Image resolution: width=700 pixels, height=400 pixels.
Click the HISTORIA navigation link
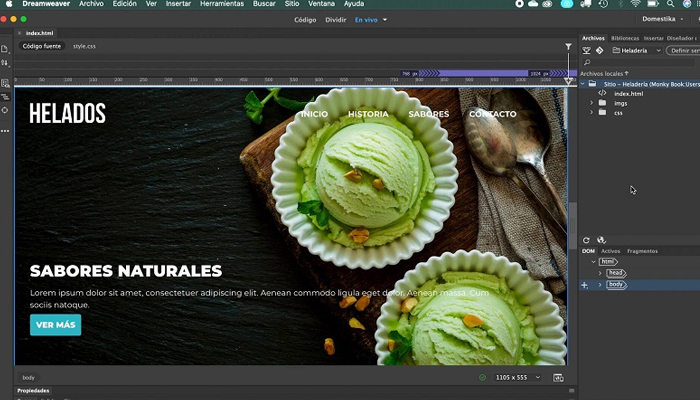coord(368,114)
